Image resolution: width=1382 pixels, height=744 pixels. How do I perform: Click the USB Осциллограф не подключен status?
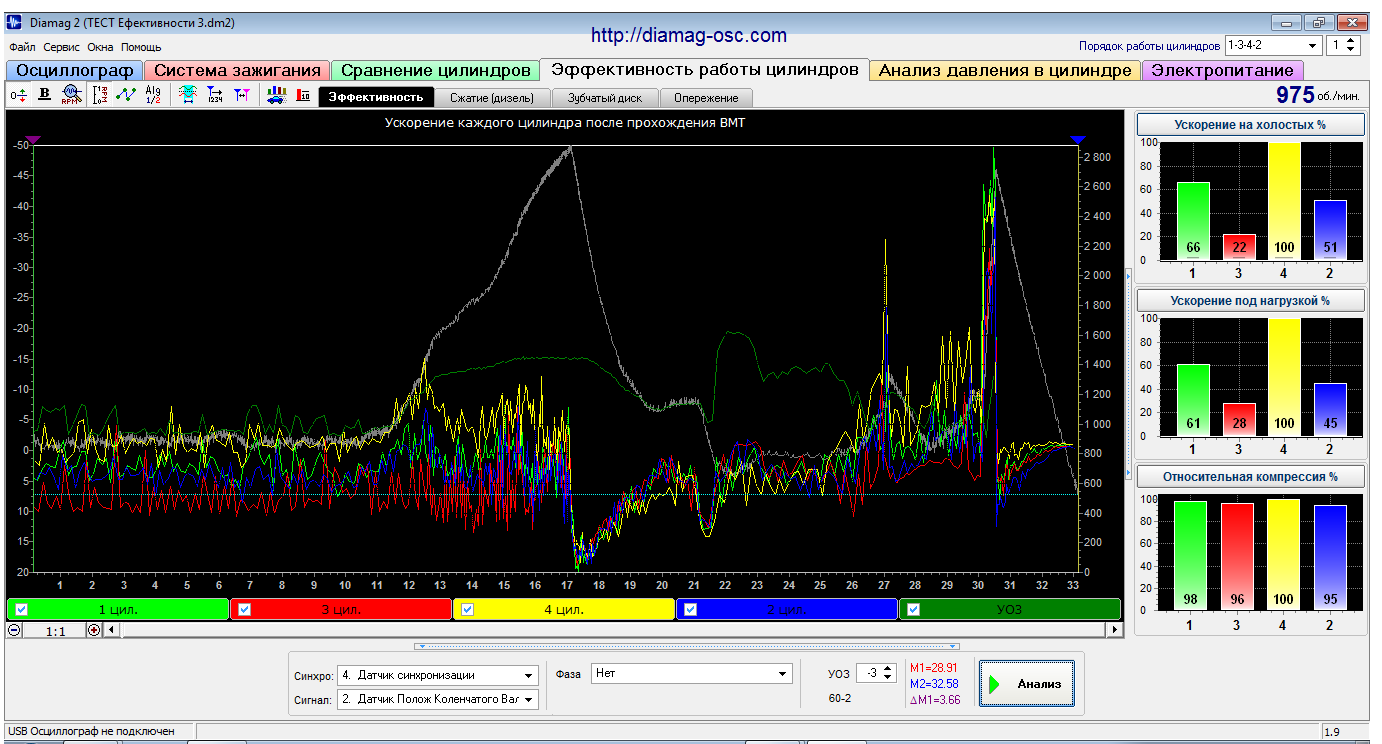click(x=91, y=731)
